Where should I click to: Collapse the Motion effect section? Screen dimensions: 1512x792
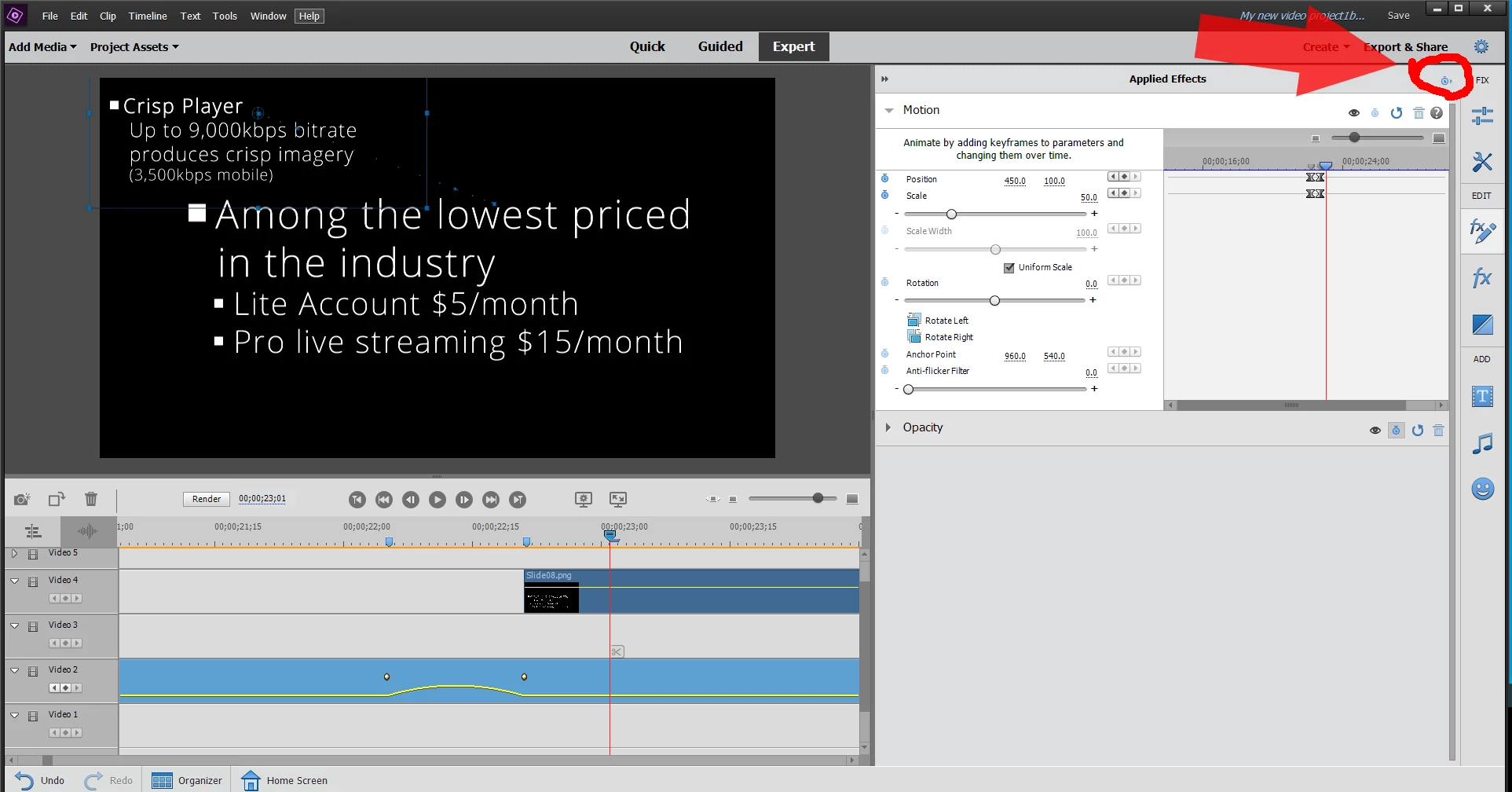click(889, 111)
